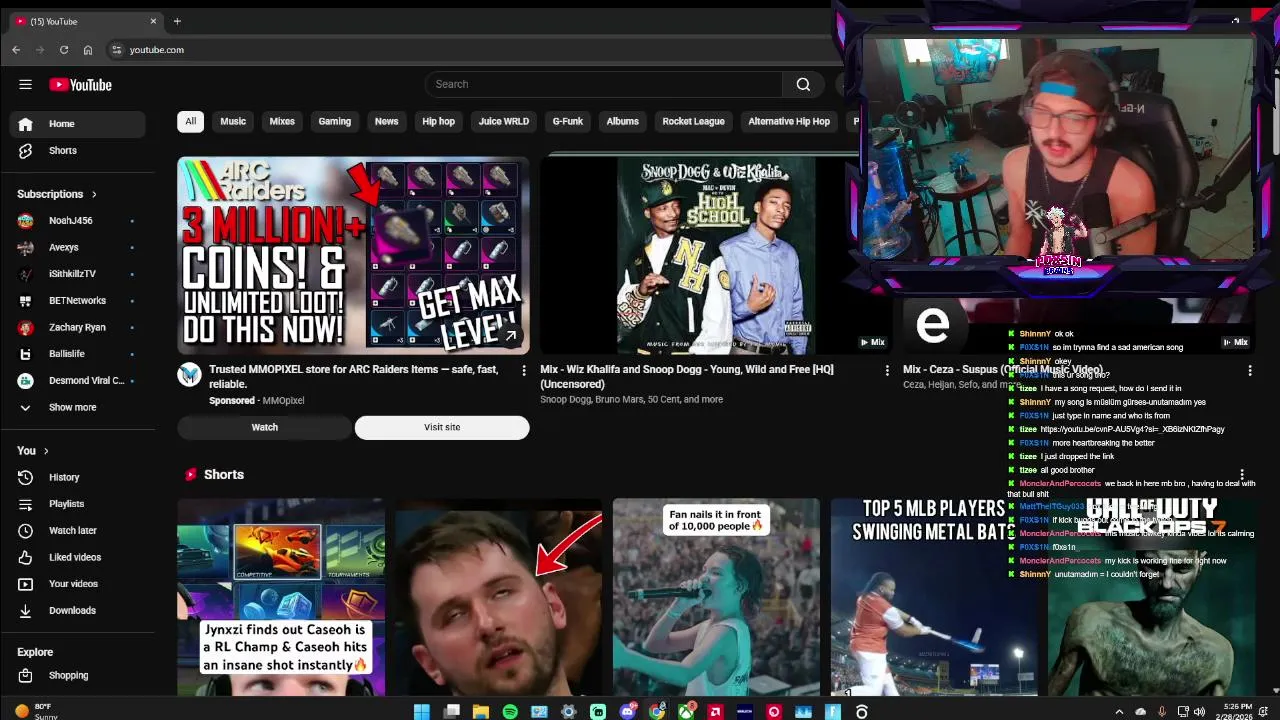
Task: Open the Desmond Viral subscription channel
Action: pos(78,381)
